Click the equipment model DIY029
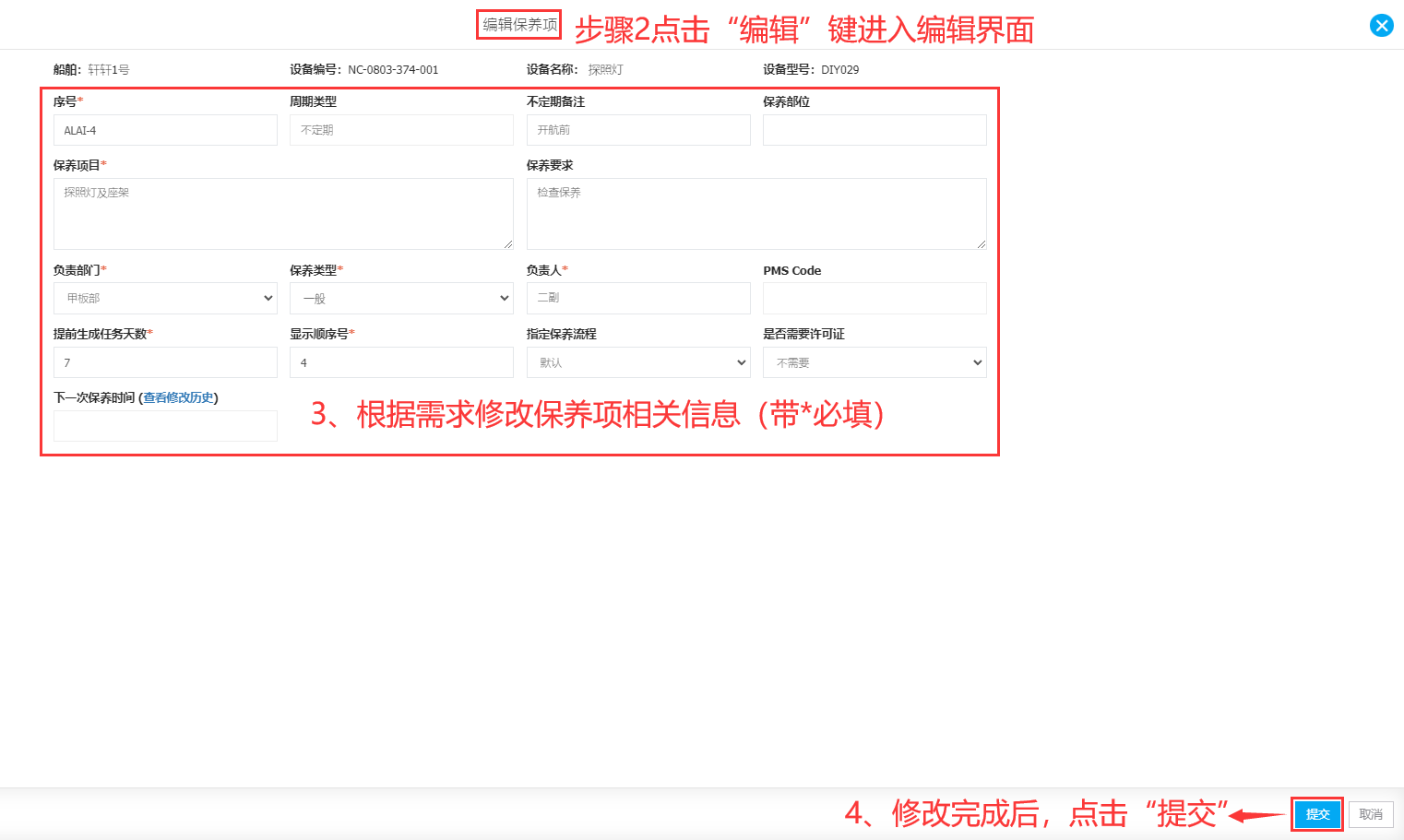The height and width of the screenshot is (840, 1404). 840,70
